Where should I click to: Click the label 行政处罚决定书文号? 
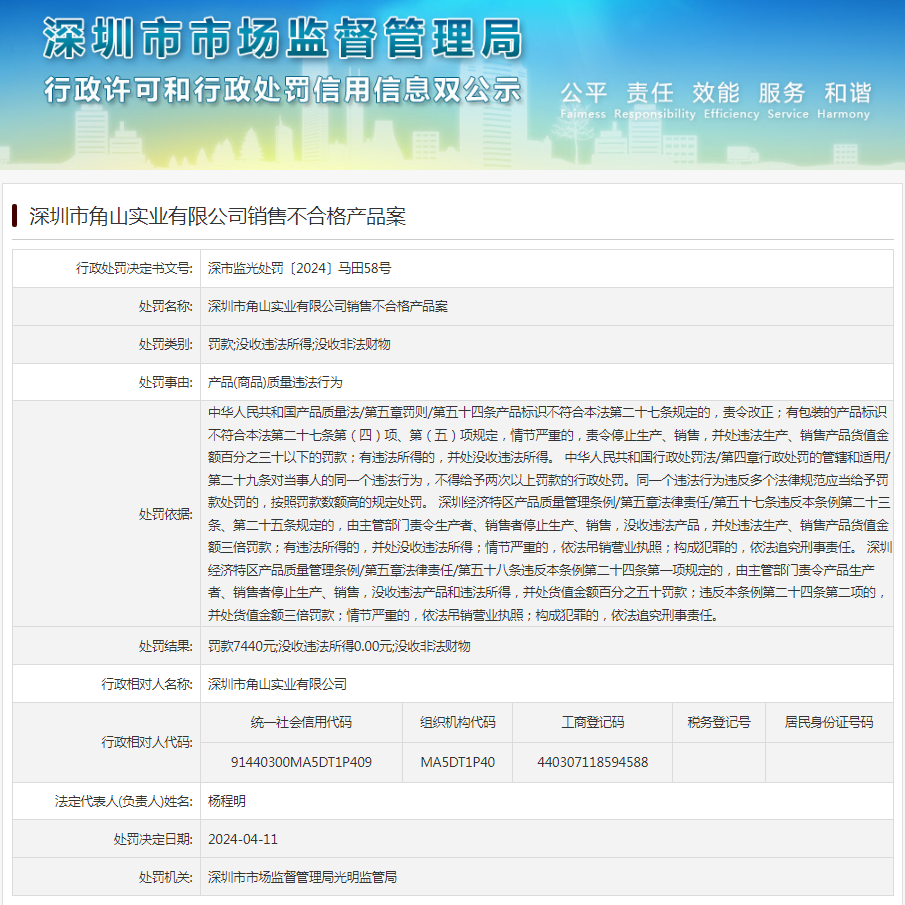[x=134, y=268]
